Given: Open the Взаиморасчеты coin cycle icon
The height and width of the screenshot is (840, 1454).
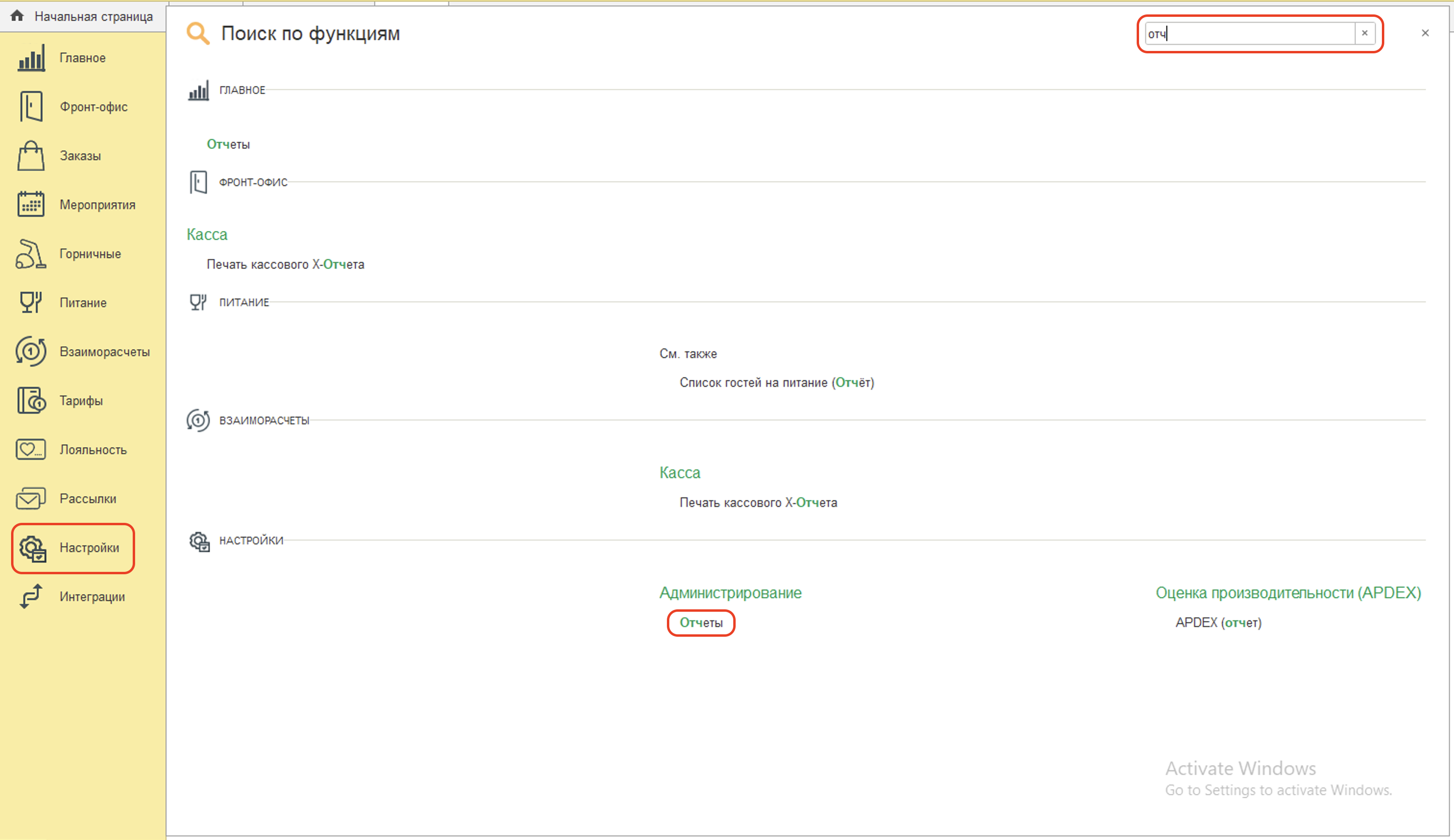Looking at the screenshot, I should [31, 351].
